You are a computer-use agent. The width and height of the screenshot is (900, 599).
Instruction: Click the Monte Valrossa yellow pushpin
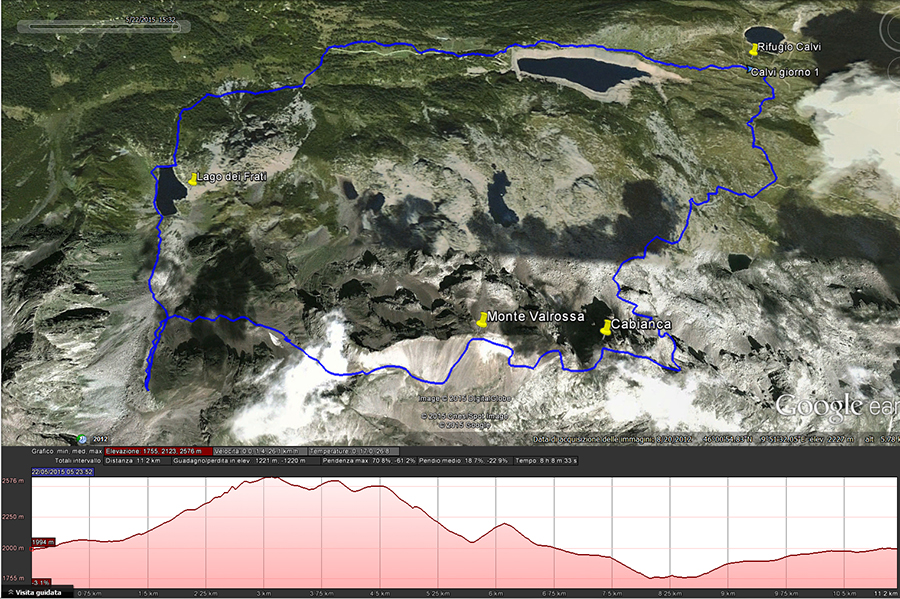click(x=482, y=320)
